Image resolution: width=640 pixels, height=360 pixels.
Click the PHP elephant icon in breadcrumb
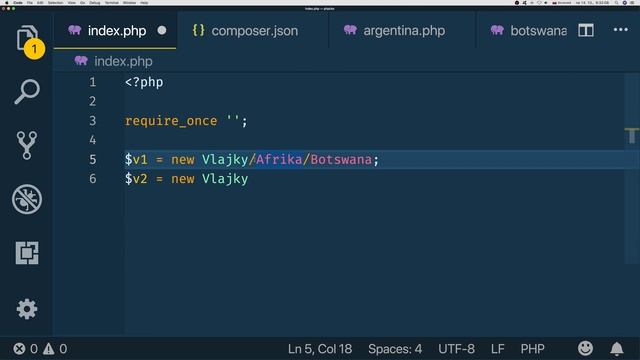(x=81, y=61)
